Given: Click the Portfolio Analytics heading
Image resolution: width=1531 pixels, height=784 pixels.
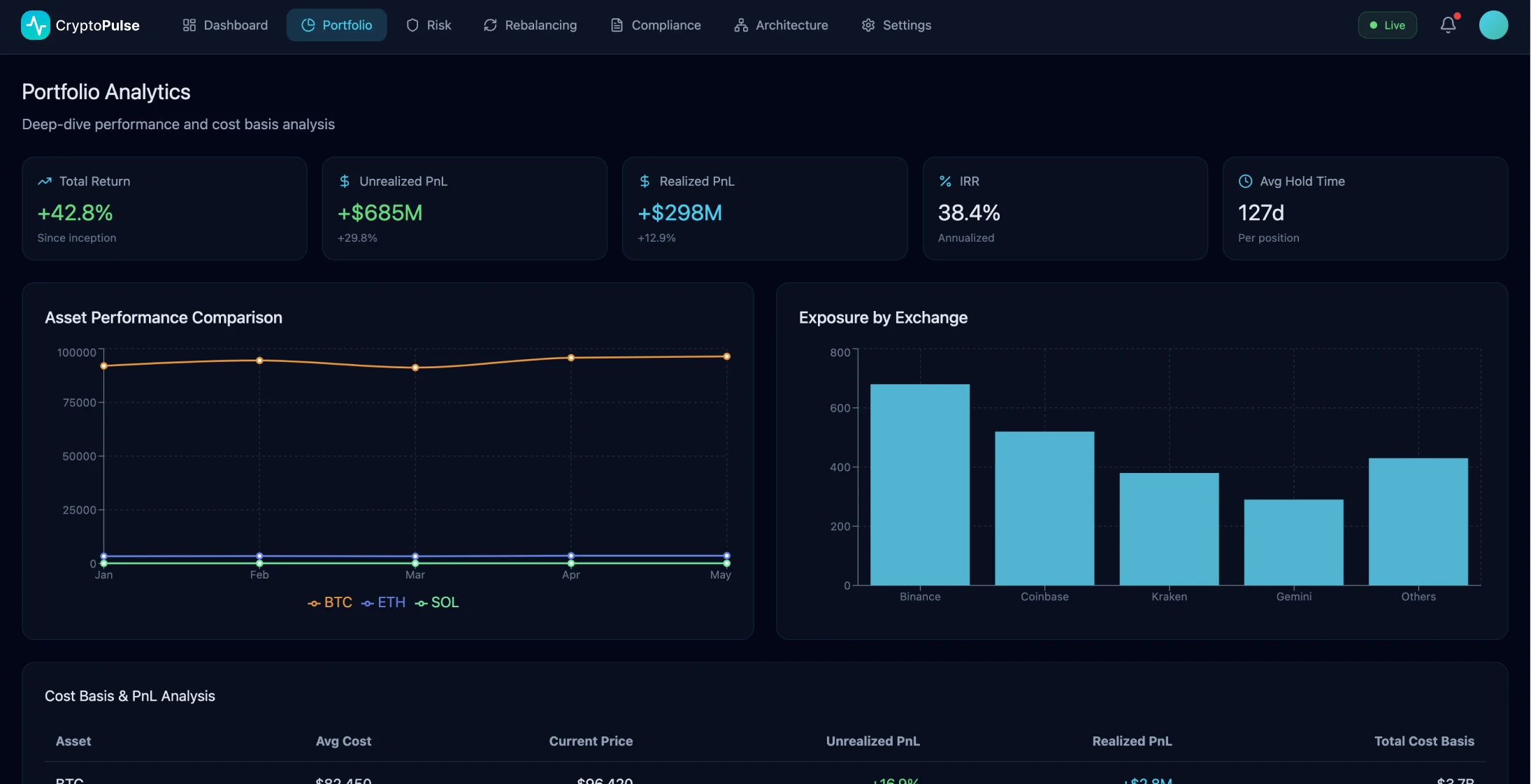Looking at the screenshot, I should point(106,91).
